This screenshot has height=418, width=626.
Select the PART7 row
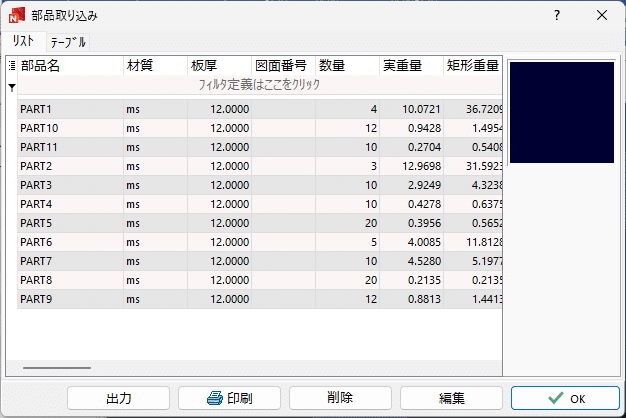[260, 261]
